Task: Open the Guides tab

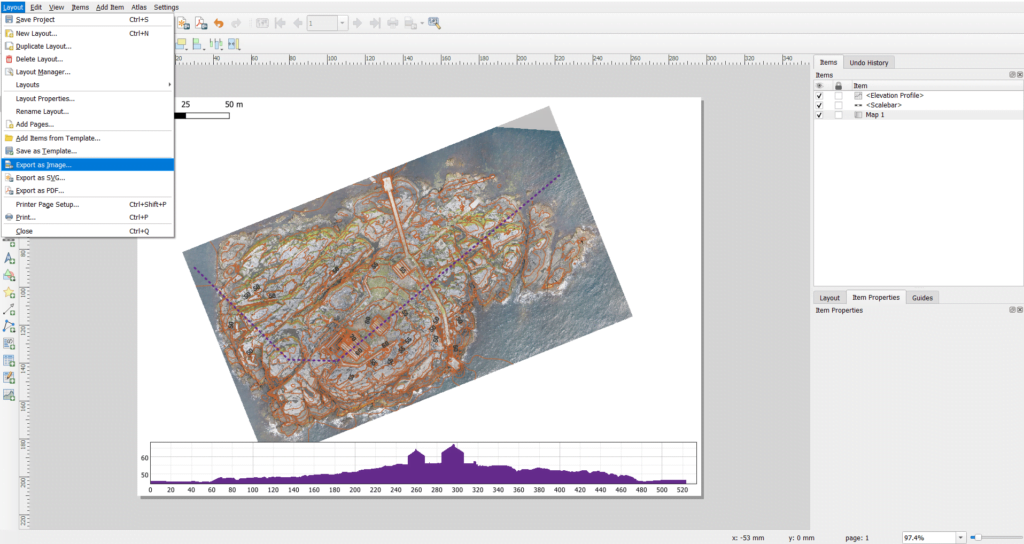Action: (922, 297)
